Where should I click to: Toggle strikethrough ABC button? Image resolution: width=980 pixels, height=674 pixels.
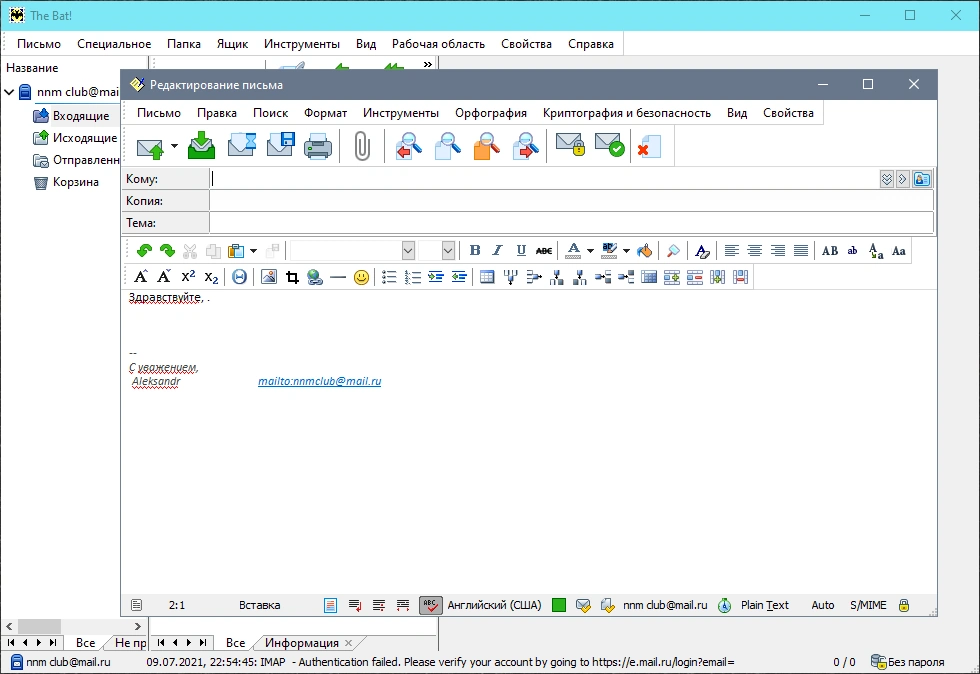544,251
